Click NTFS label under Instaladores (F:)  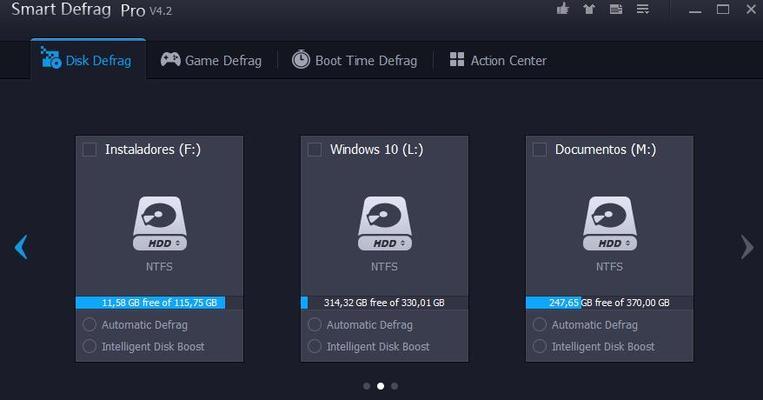tap(159, 267)
